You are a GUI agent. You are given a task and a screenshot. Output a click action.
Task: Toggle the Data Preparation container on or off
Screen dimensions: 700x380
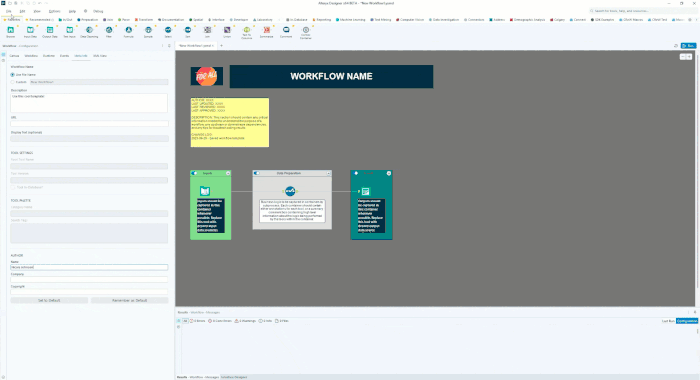pos(256,173)
